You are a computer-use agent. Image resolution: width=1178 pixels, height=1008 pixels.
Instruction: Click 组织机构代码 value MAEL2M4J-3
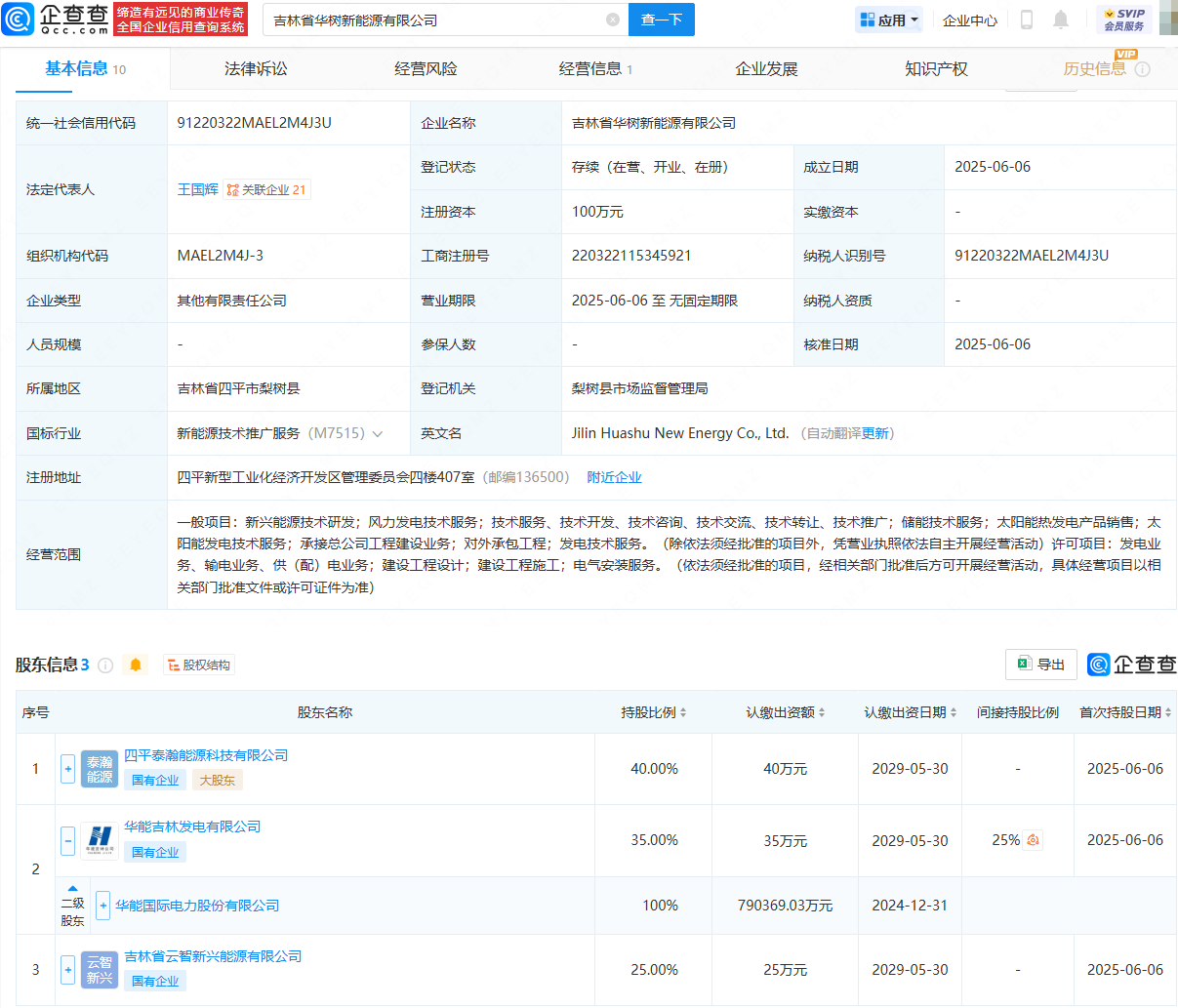coord(221,256)
